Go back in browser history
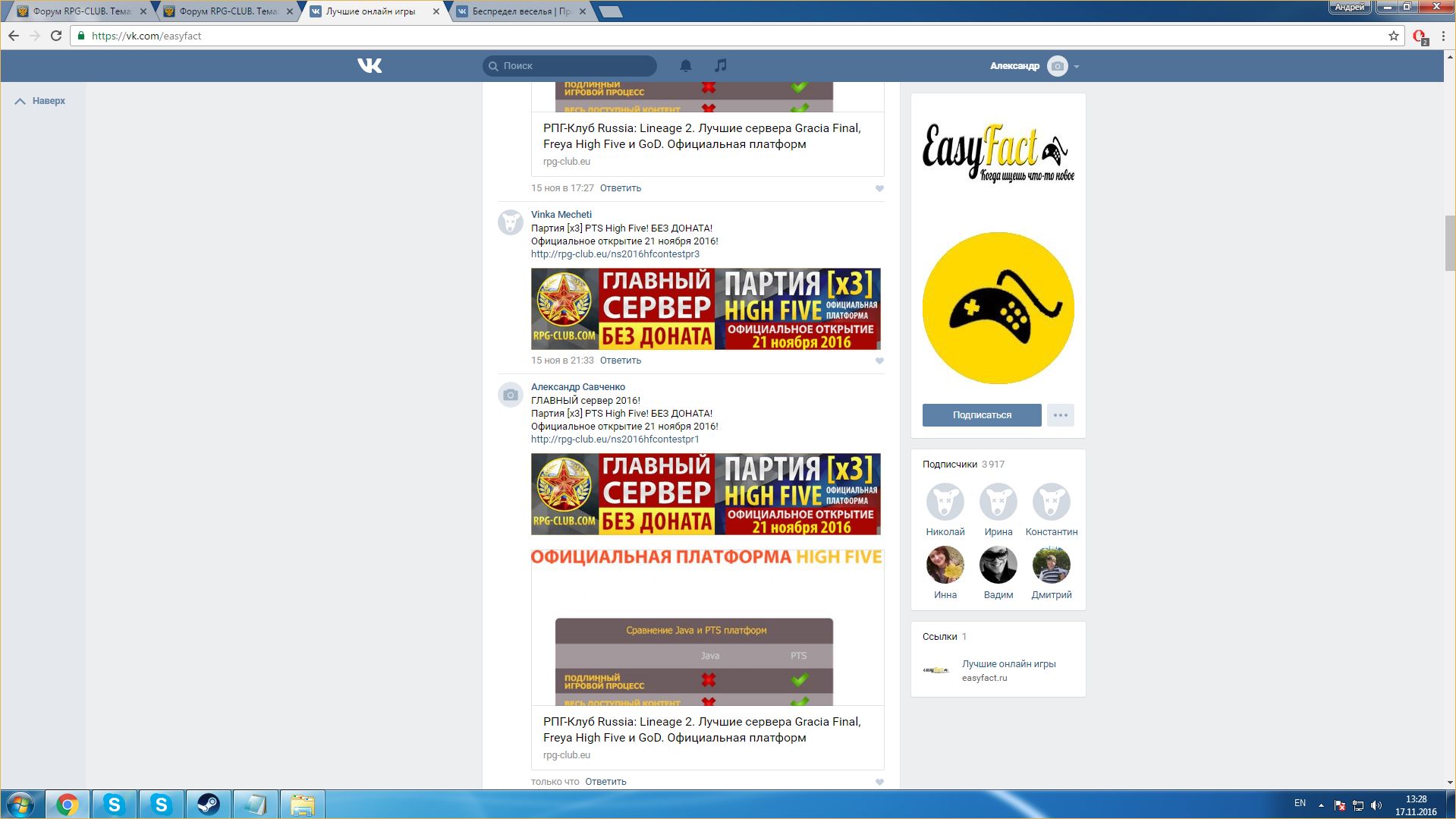Screen dimensions: 1456x819 coord(14,36)
